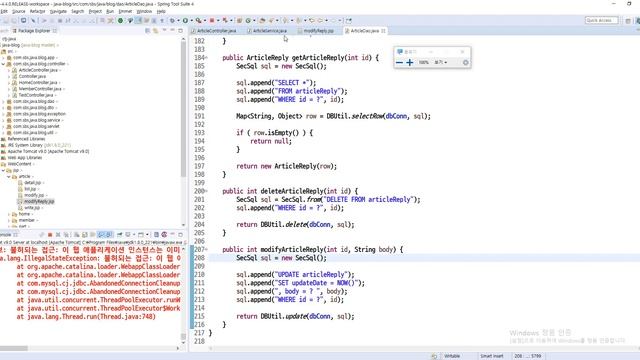Select detail.jsp in the article folder
Screen dimensions: 640x360
[33, 182]
